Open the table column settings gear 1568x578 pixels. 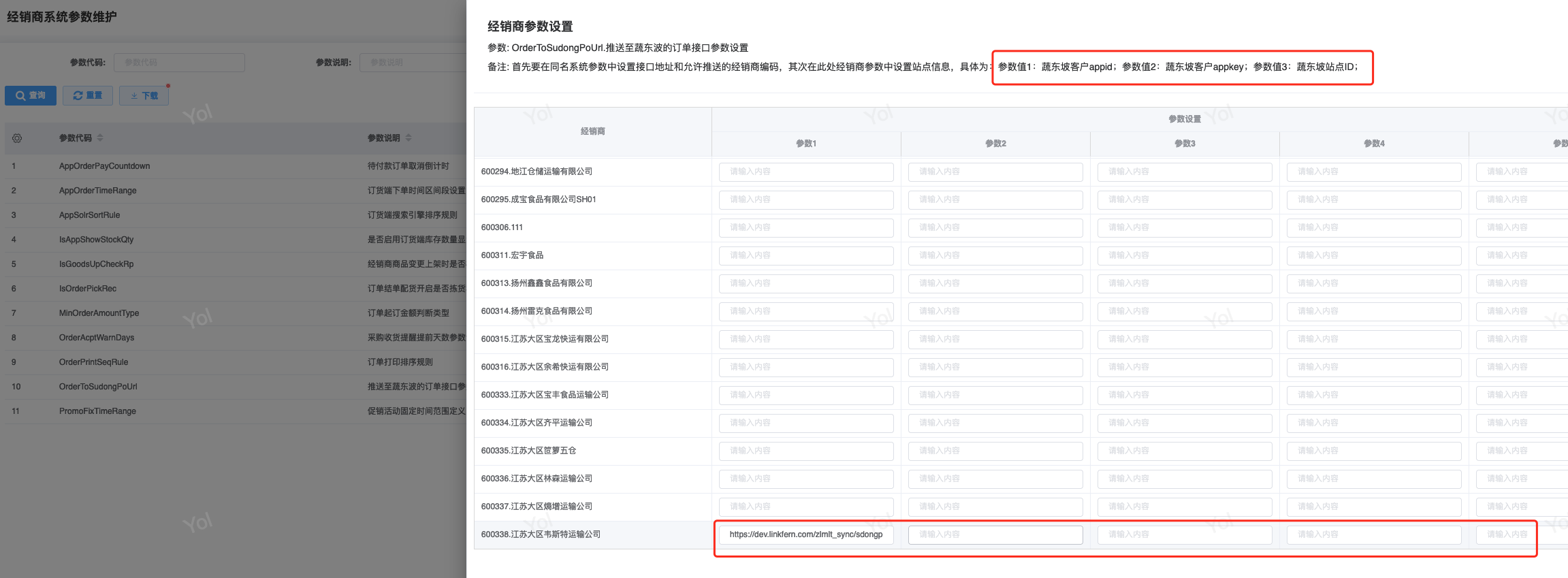pos(17,138)
